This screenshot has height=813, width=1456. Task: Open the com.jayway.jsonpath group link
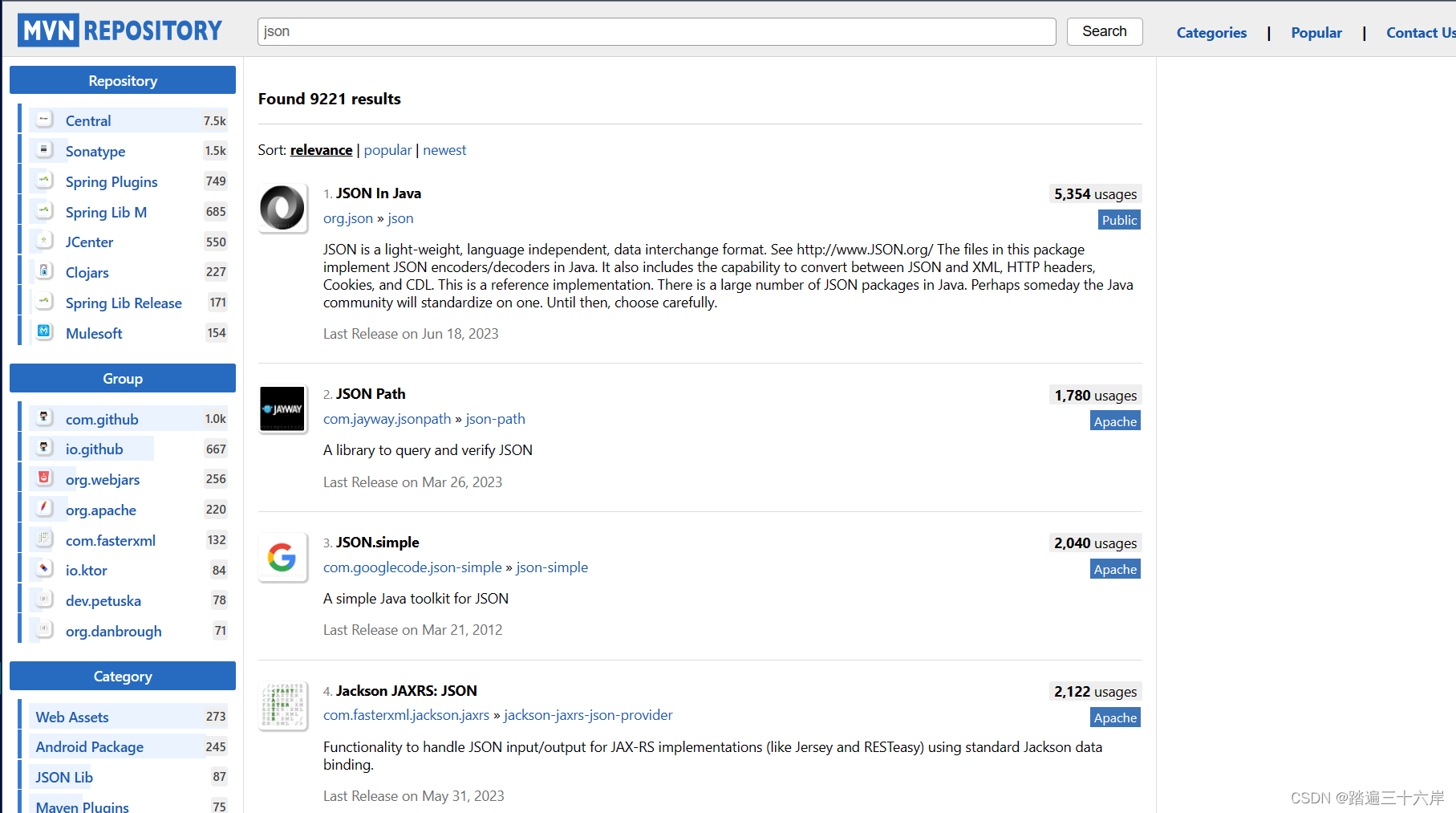[x=387, y=419]
